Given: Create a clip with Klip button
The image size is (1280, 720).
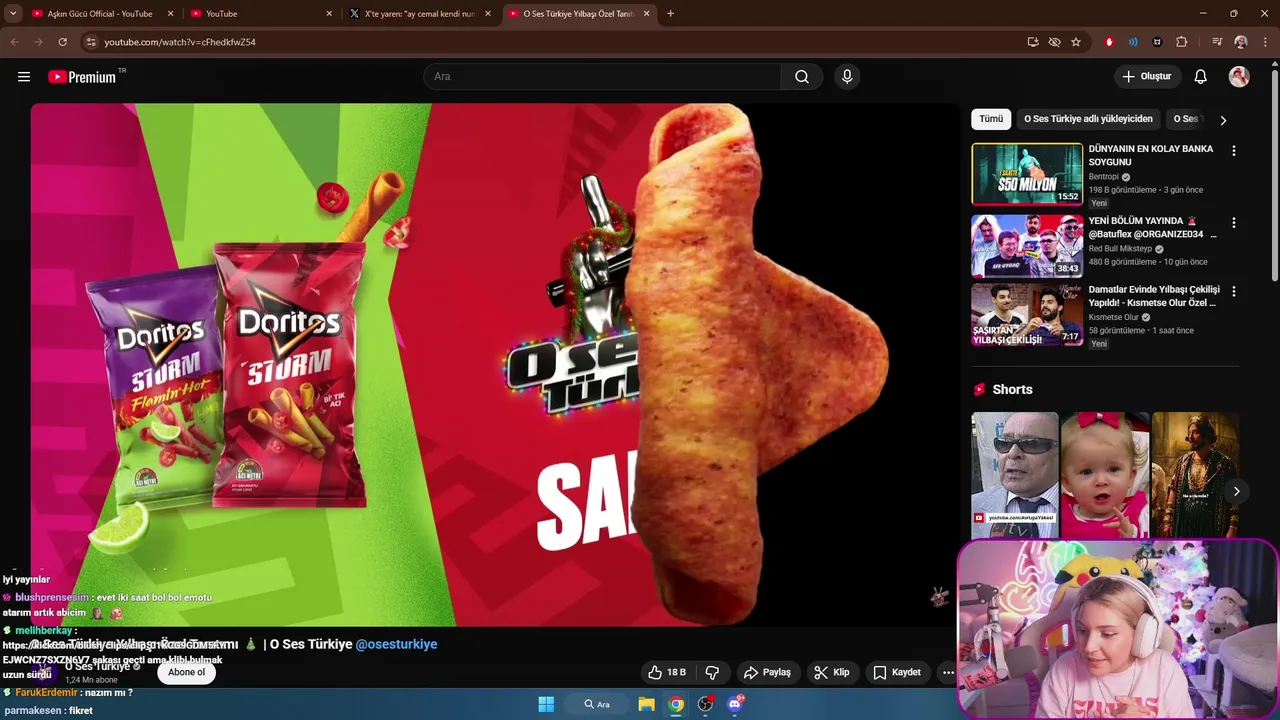Looking at the screenshot, I should pyautogui.click(x=832, y=673).
